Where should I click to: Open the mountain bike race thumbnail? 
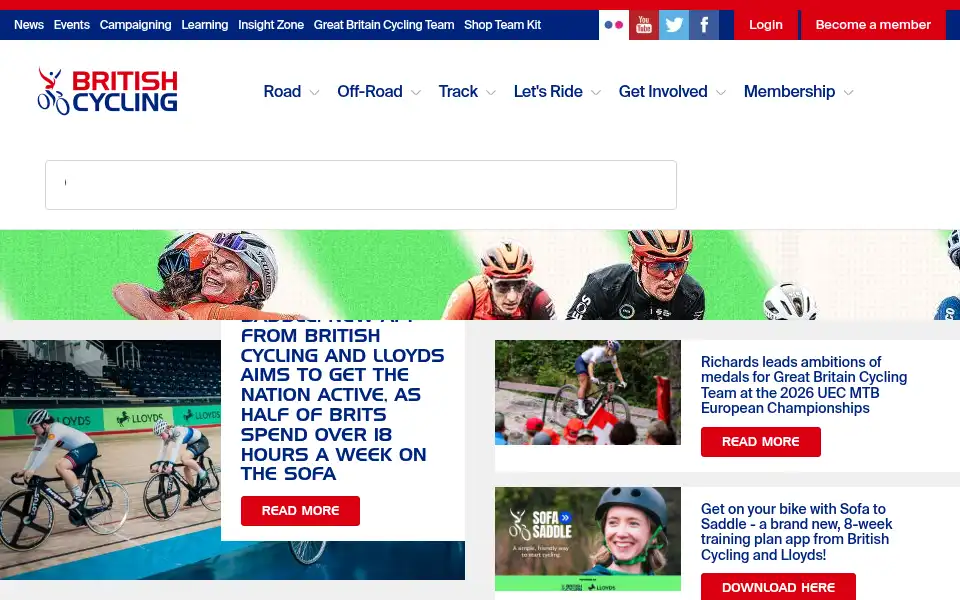coord(588,392)
